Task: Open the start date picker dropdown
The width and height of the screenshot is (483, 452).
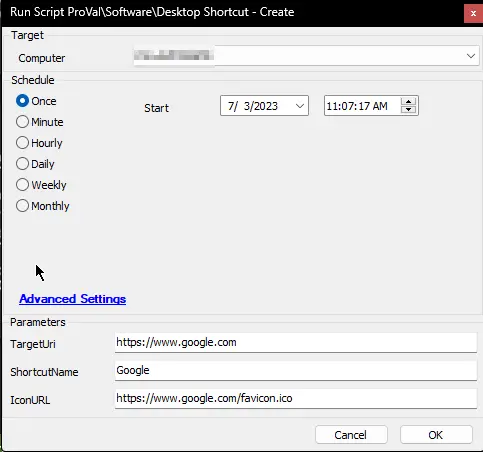Action: pyautogui.click(x=300, y=106)
